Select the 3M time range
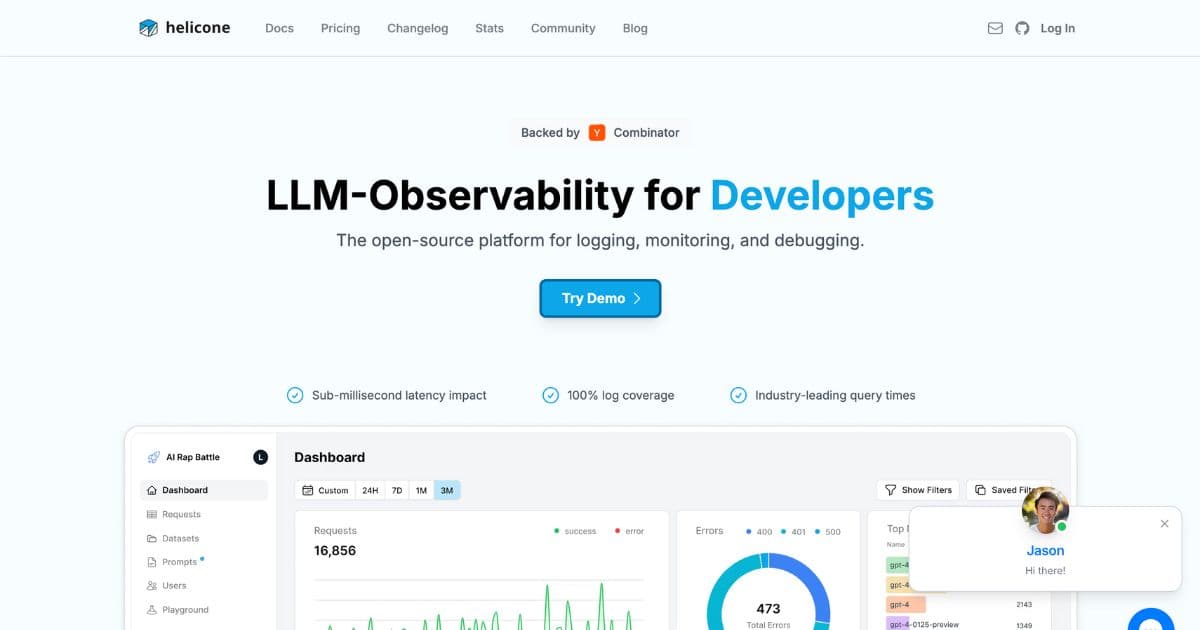Viewport: 1200px width, 630px height. pyautogui.click(x=447, y=490)
